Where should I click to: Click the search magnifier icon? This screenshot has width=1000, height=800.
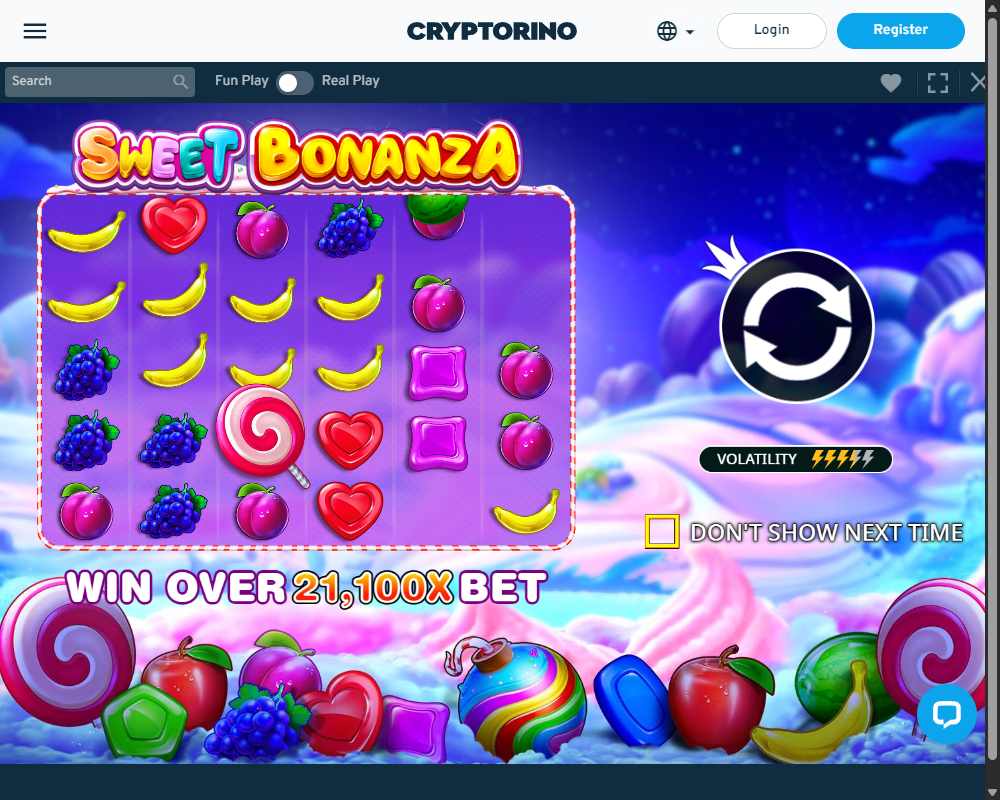(x=180, y=82)
